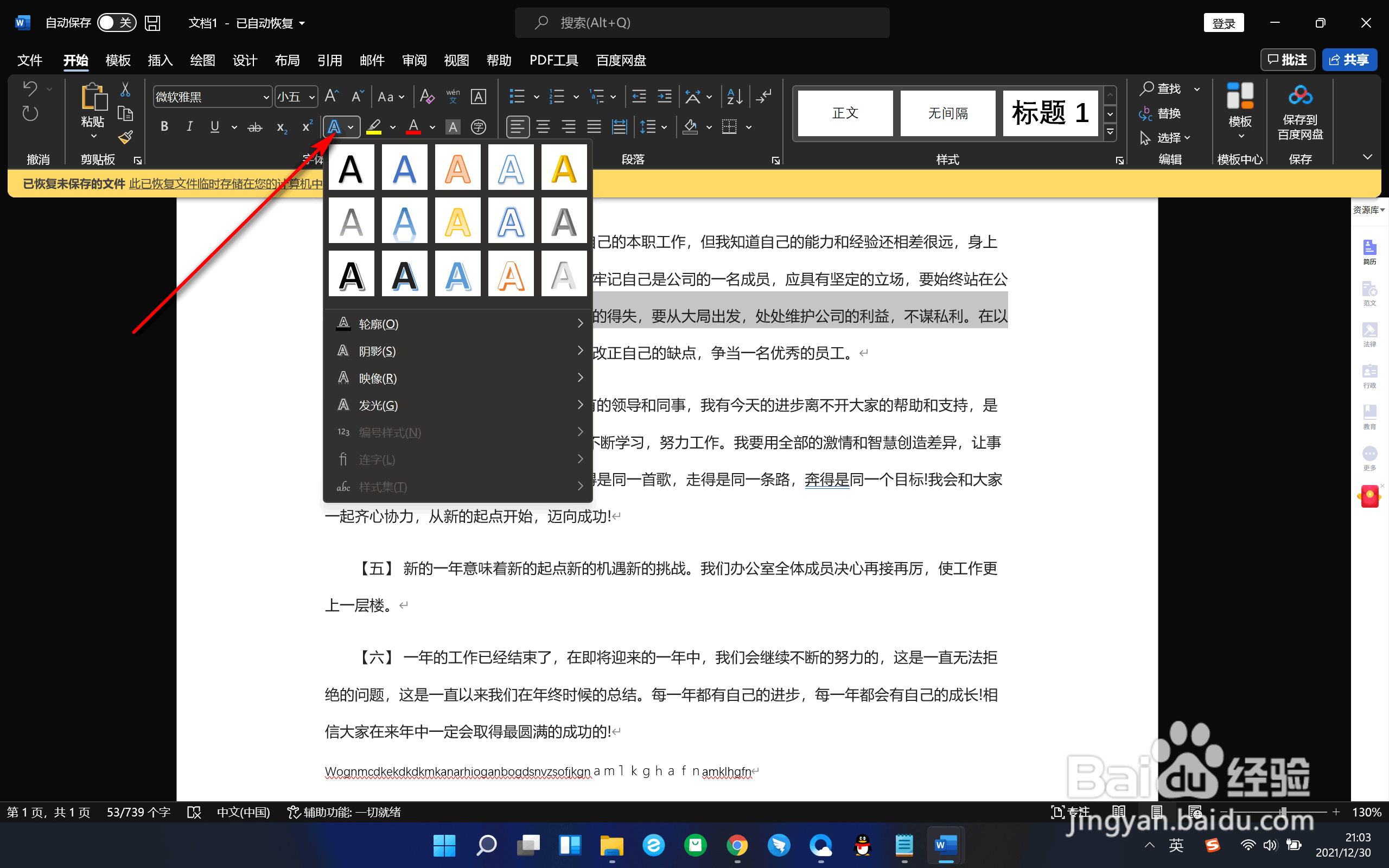The image size is (1389, 868).
Task: Click Decrease indent icon
Action: tap(639, 97)
